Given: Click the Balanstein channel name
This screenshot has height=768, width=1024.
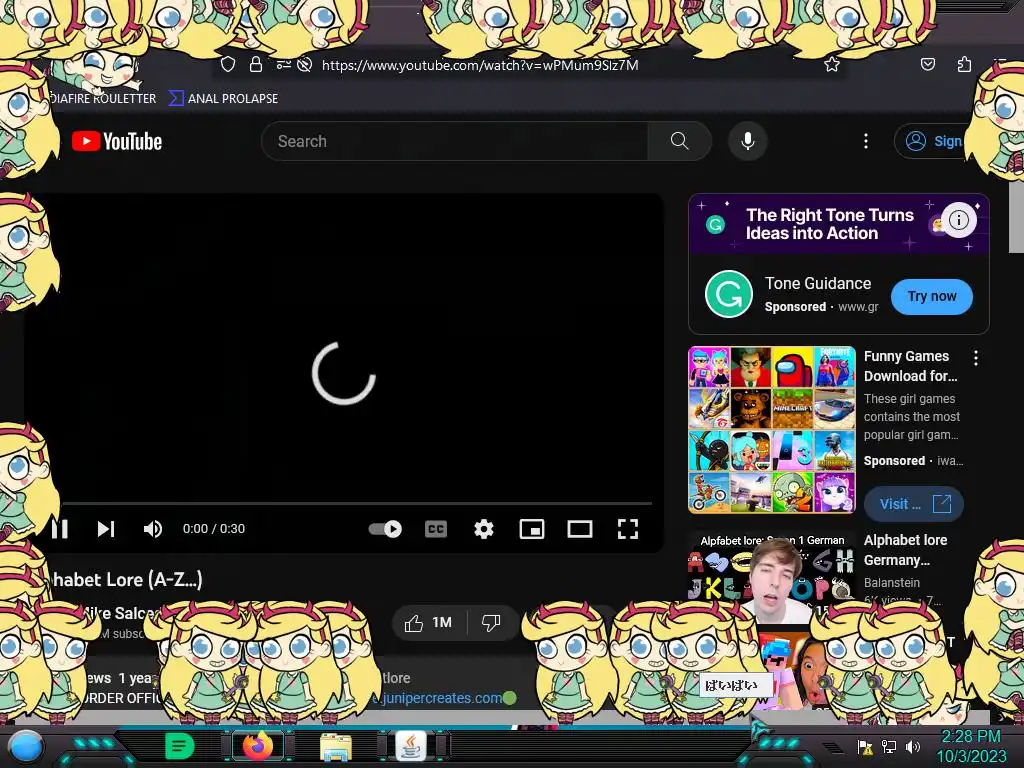Looking at the screenshot, I should coord(891,583).
